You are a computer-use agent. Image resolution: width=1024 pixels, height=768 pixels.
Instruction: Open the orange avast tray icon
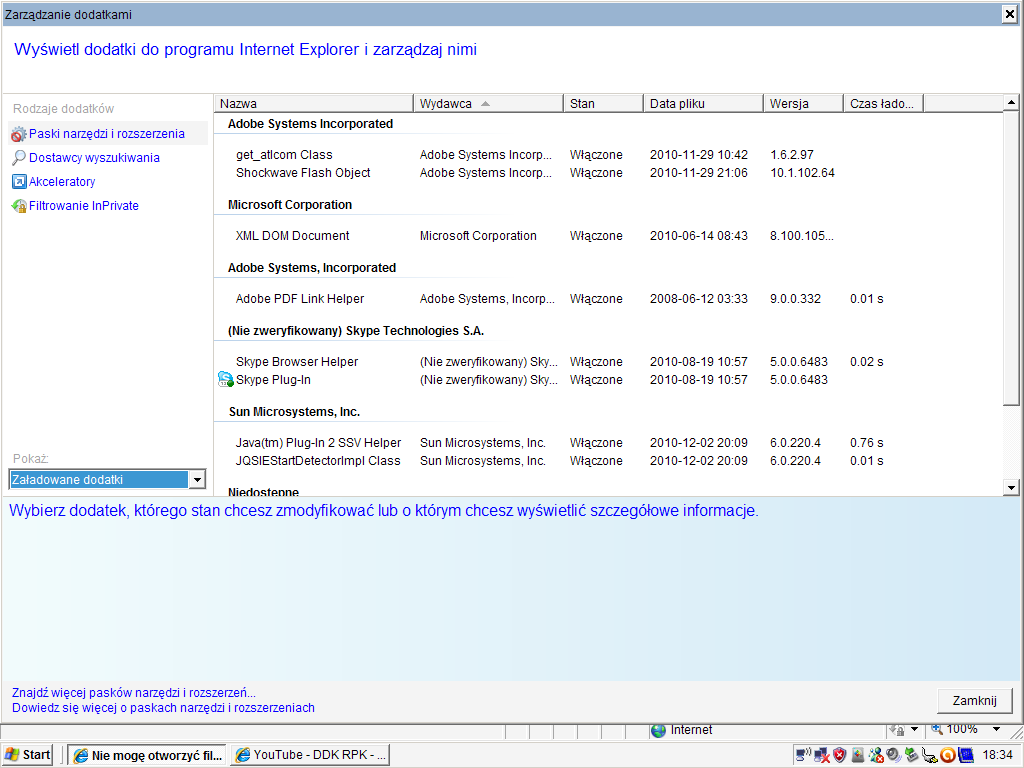[x=948, y=755]
